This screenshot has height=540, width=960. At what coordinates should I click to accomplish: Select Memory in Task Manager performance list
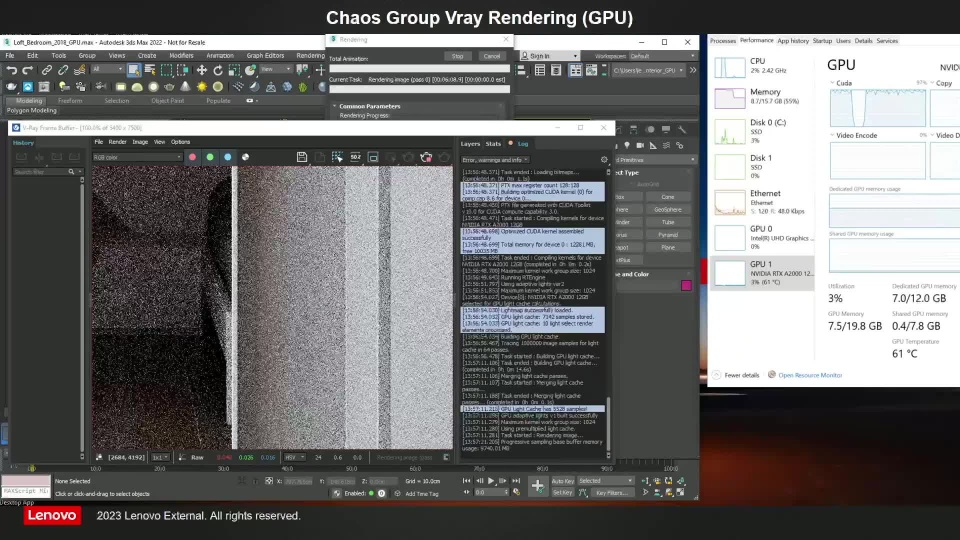pyautogui.click(x=765, y=96)
